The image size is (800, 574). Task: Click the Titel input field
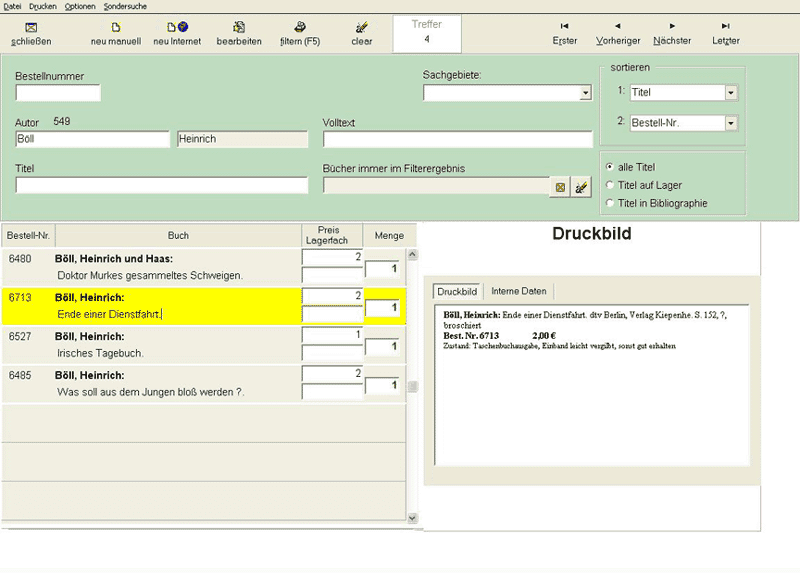click(x=162, y=185)
